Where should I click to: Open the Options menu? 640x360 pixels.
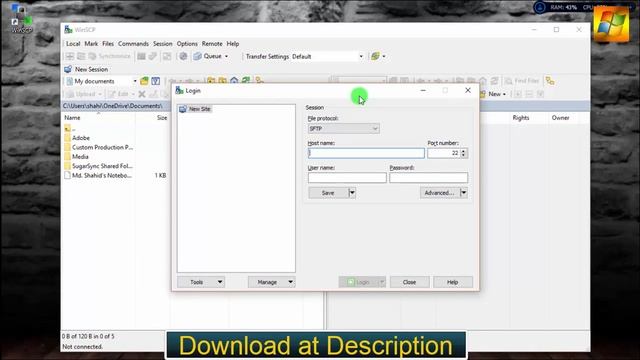coord(187,44)
